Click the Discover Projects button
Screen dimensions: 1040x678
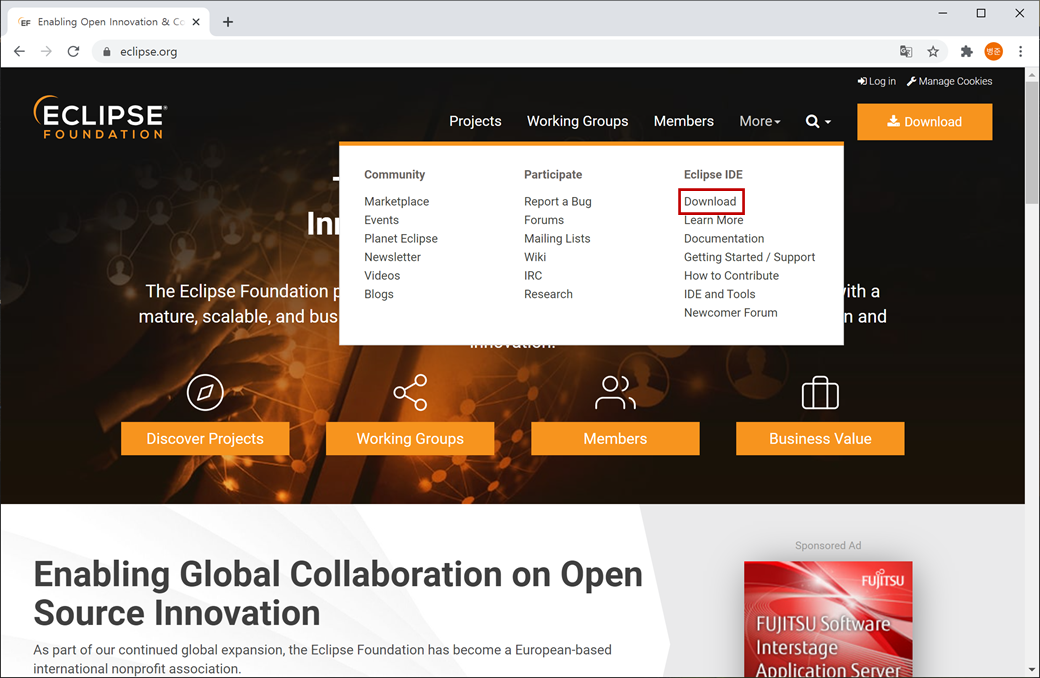[205, 439]
